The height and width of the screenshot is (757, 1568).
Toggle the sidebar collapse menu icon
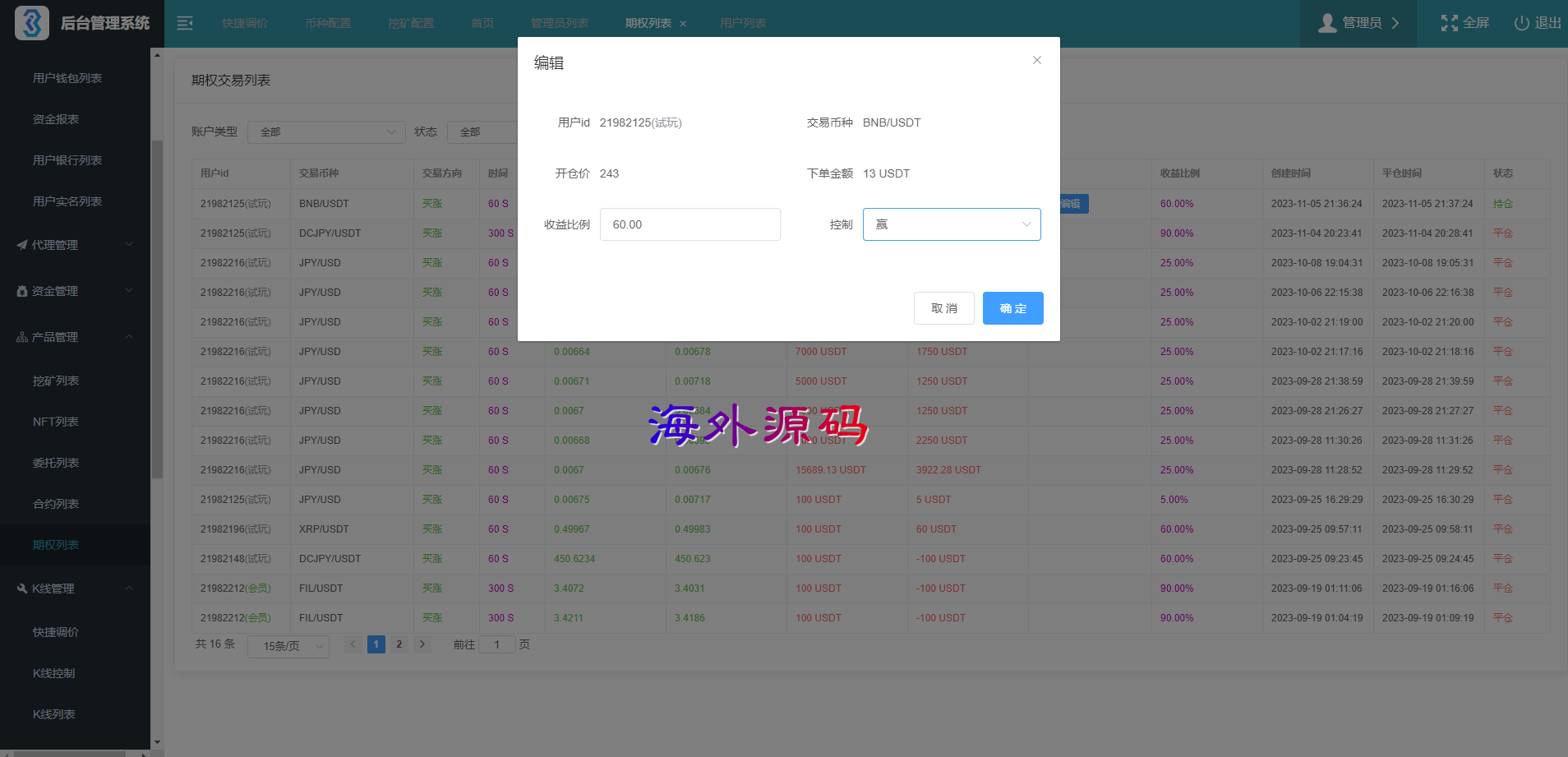click(185, 23)
